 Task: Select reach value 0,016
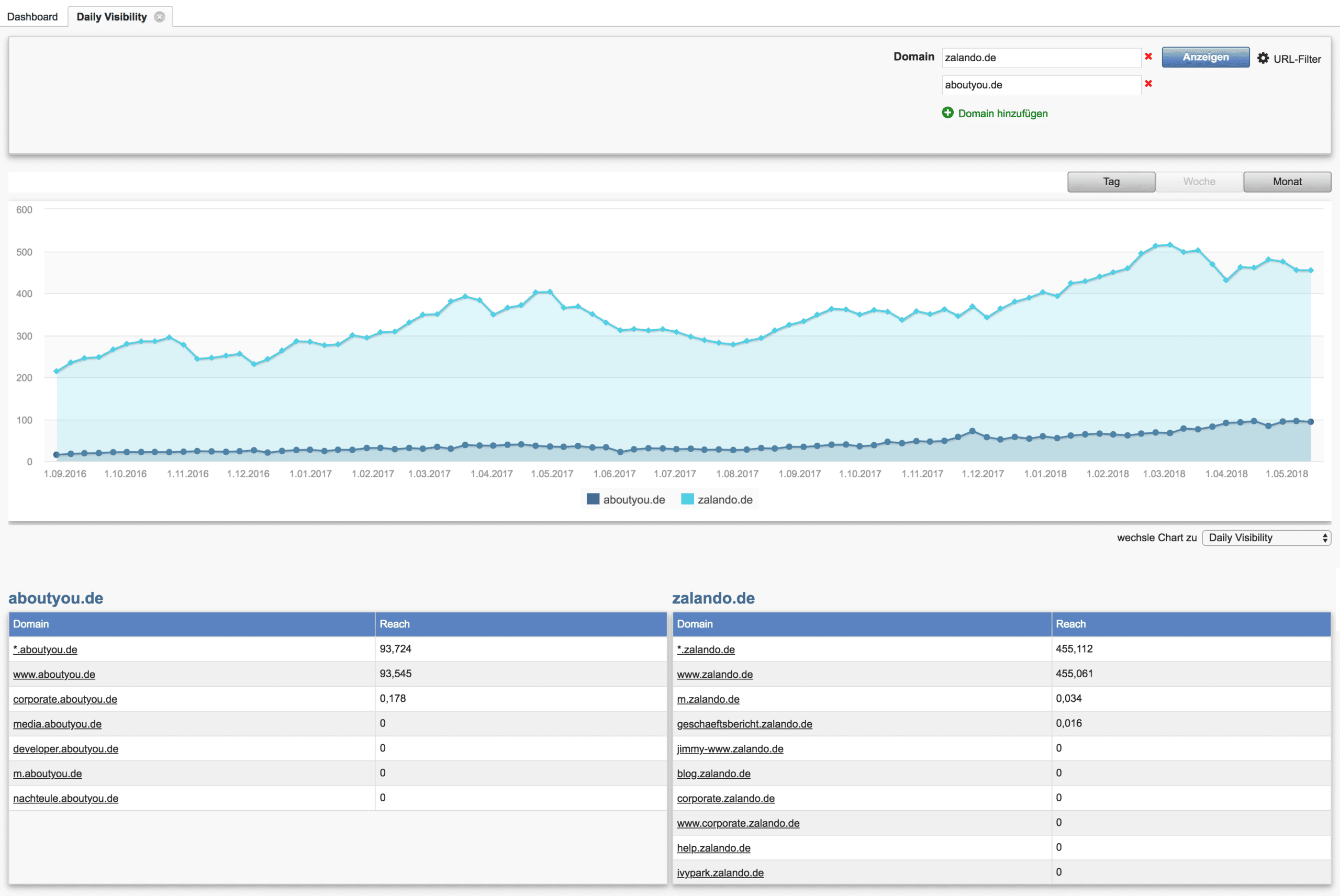(x=1068, y=723)
